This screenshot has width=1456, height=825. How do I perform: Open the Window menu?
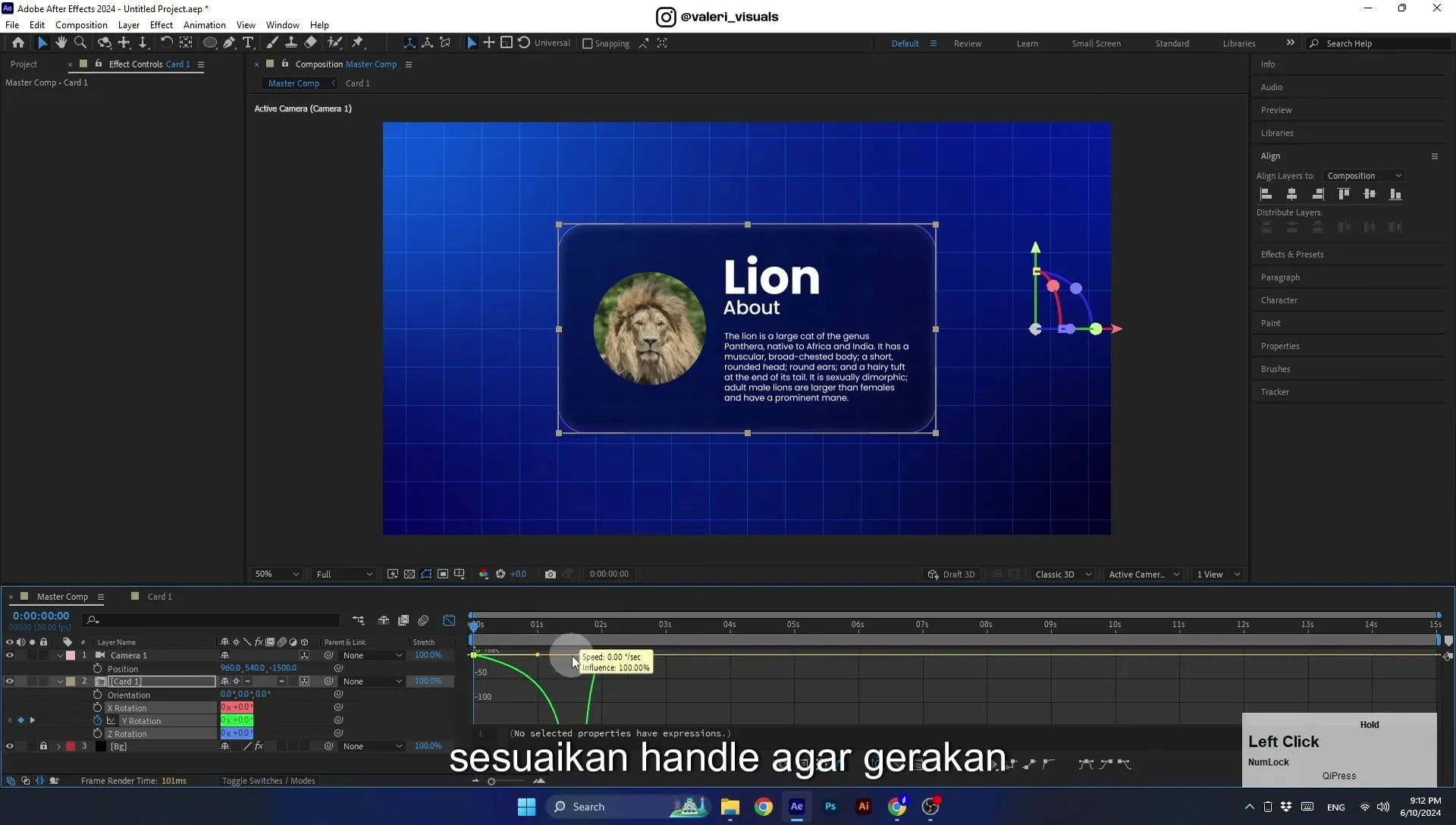point(283,25)
